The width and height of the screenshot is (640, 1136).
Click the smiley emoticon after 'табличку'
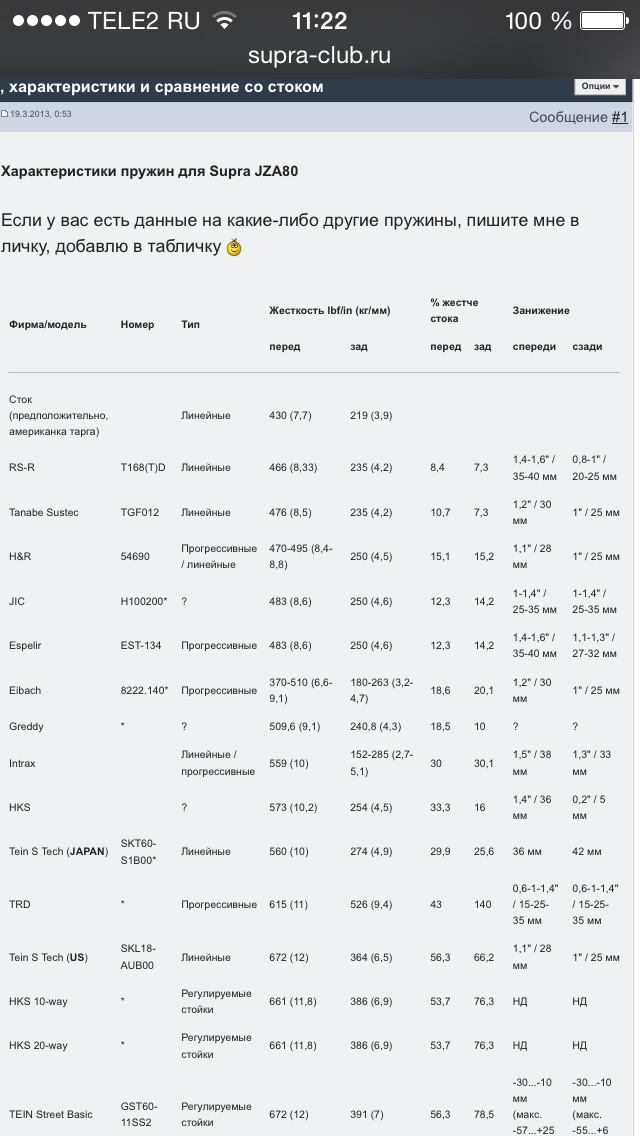[x=234, y=248]
